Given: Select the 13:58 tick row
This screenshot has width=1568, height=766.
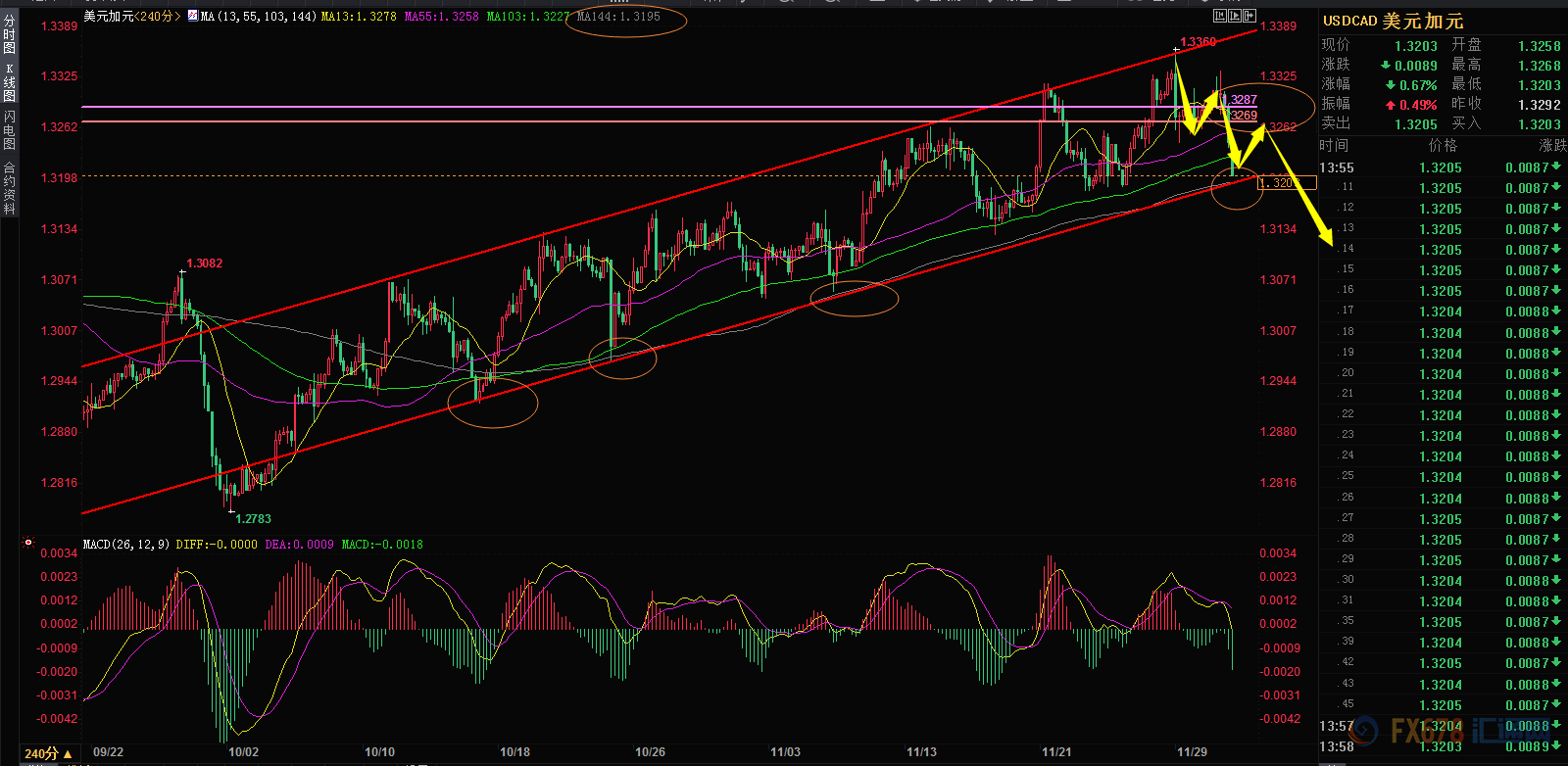Looking at the screenshot, I should [x=1443, y=746].
